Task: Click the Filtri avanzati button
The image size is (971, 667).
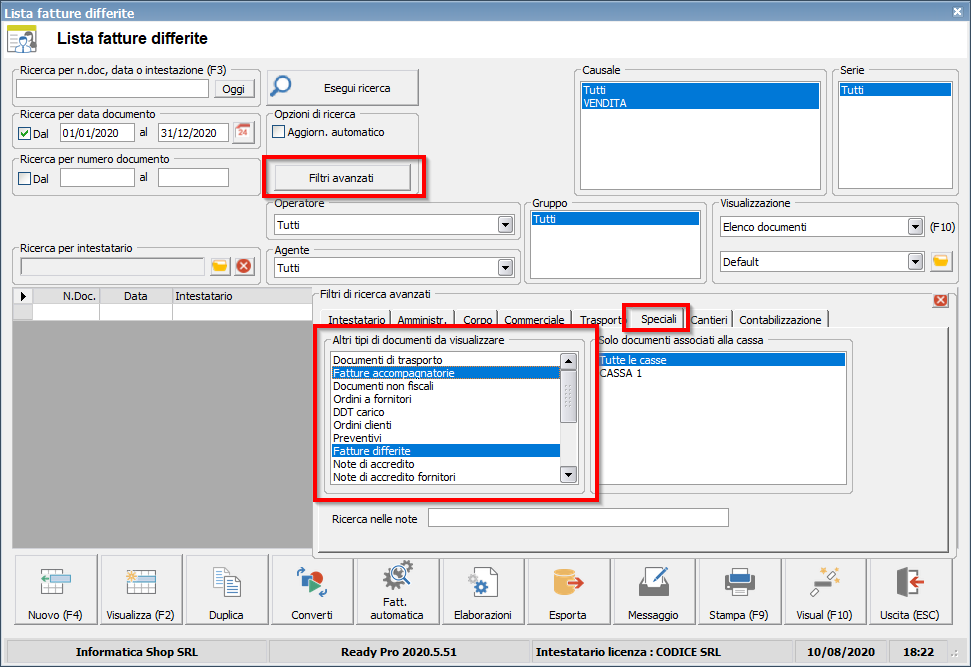Action: pos(342,178)
